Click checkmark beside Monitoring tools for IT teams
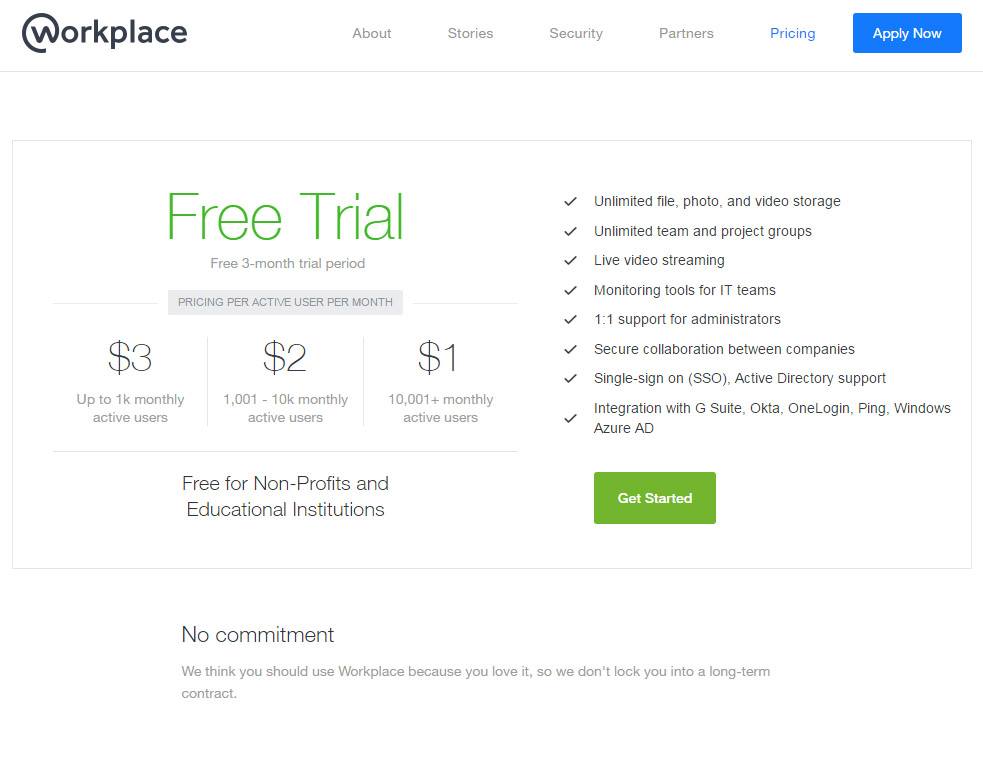Image resolution: width=983 pixels, height=765 pixels. 570,291
